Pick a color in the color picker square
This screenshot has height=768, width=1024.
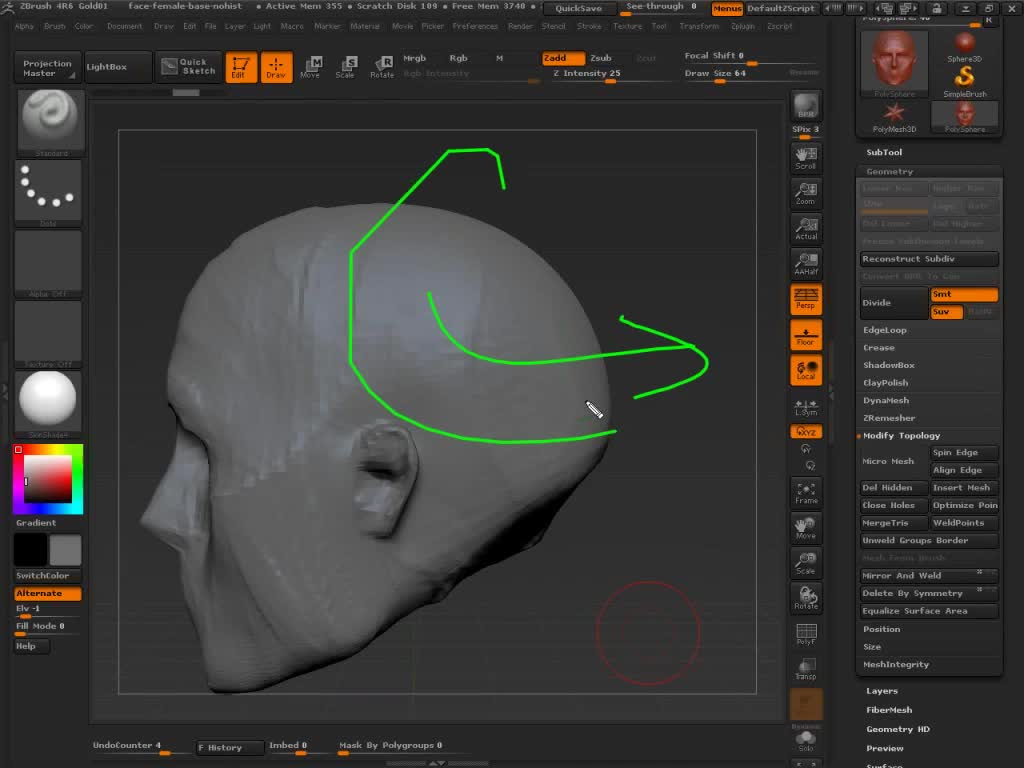[x=48, y=479]
